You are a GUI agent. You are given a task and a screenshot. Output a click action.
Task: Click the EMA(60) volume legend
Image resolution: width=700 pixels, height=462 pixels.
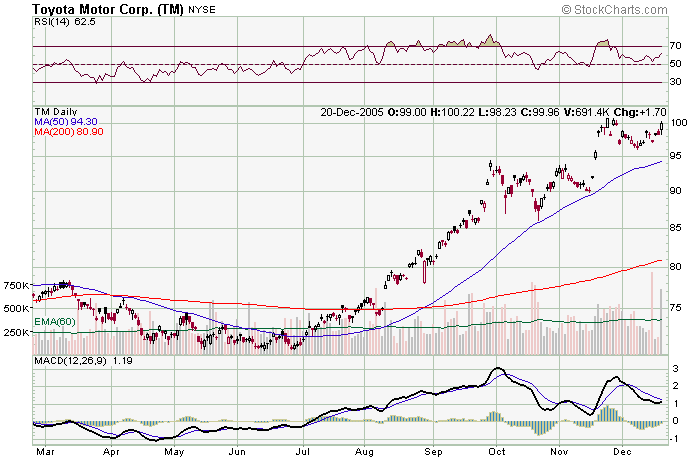coord(54,322)
